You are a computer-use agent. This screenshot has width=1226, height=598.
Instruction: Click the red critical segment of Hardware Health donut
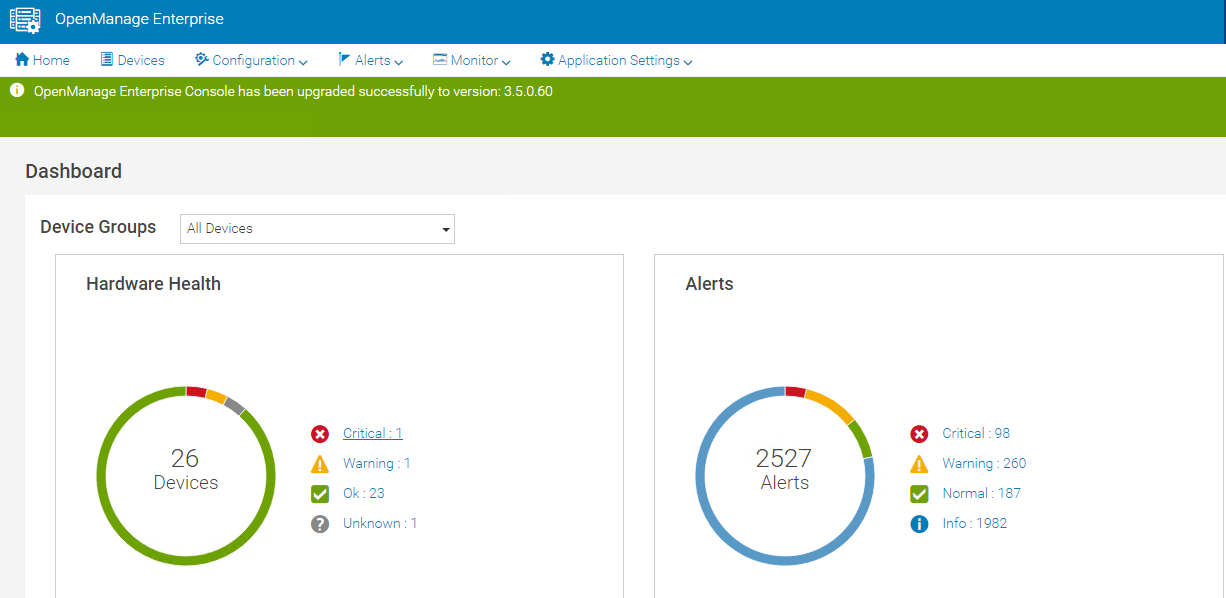click(196, 392)
